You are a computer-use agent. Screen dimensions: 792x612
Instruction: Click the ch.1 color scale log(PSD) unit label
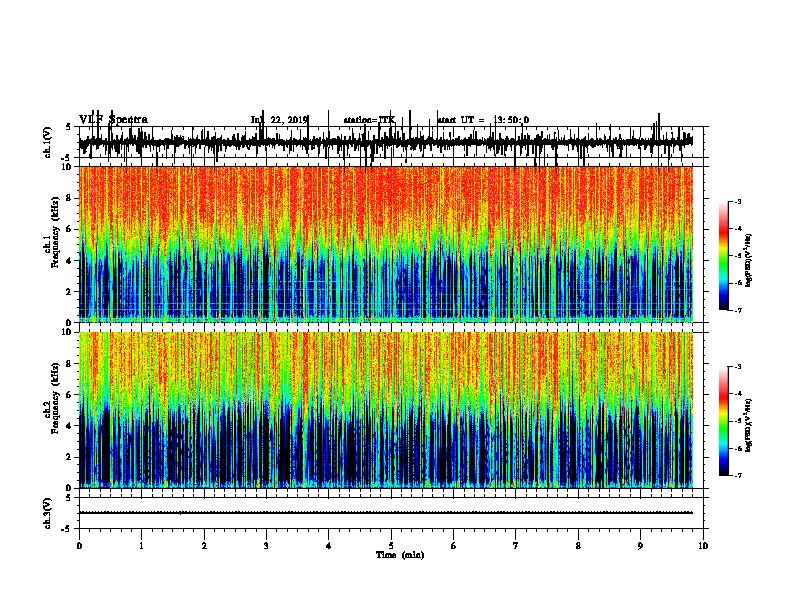749,261
